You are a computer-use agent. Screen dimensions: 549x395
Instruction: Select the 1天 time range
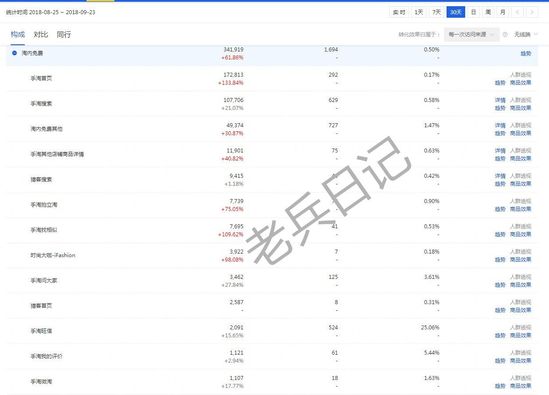pos(419,12)
